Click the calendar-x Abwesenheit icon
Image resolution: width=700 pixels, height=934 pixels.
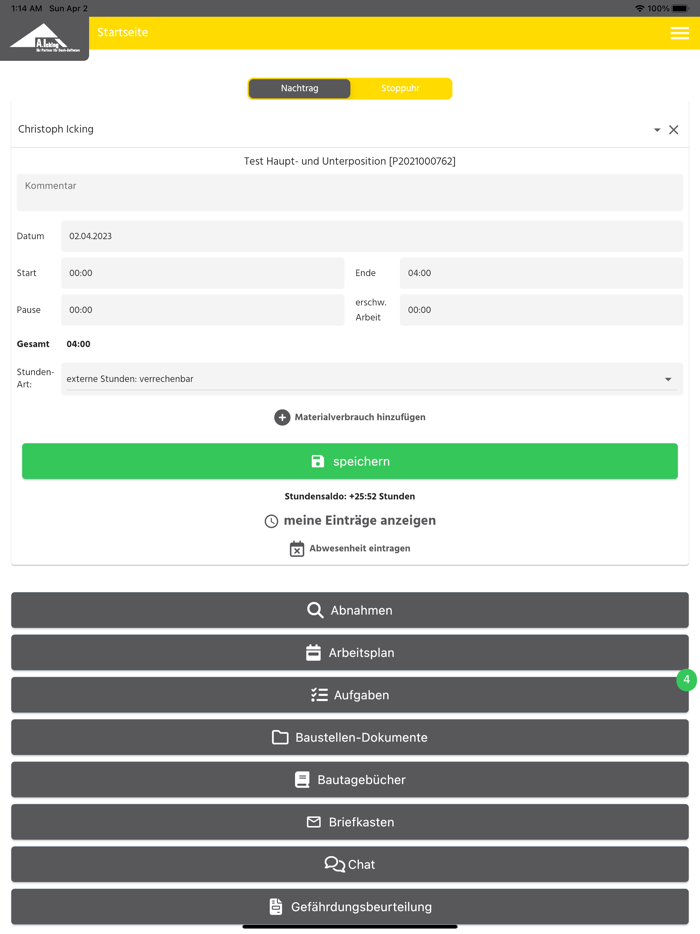tap(297, 549)
